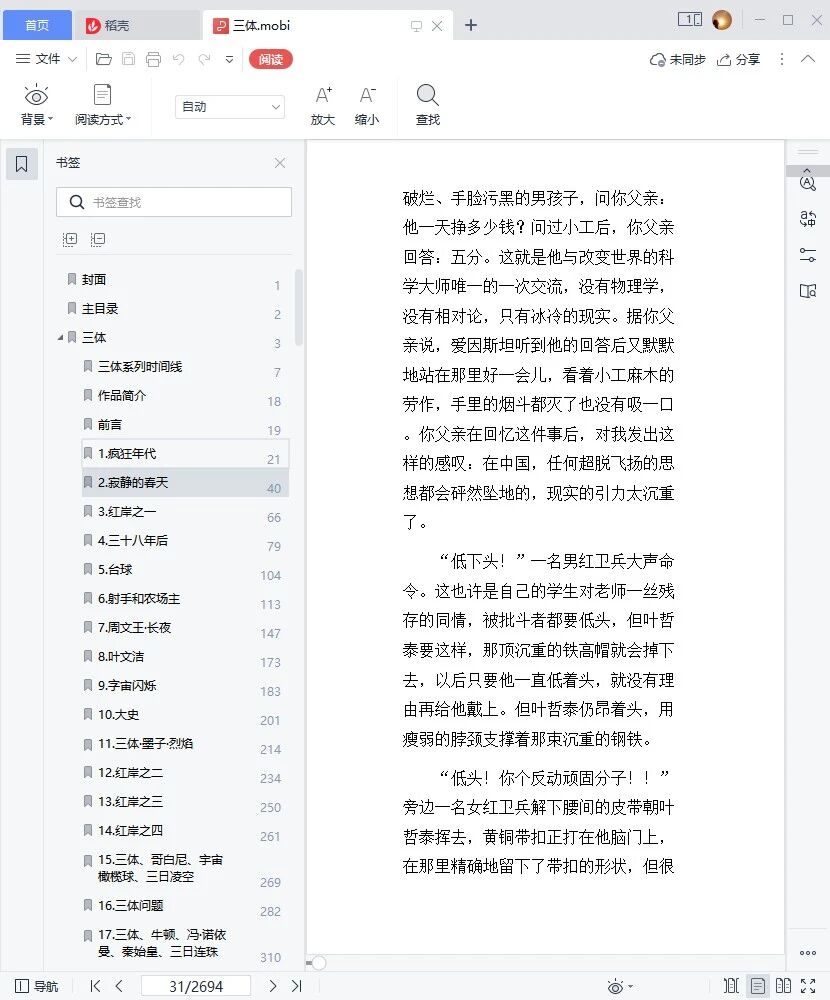Go to the 5.台球 chapter
830x1000 pixels.
click(115, 570)
